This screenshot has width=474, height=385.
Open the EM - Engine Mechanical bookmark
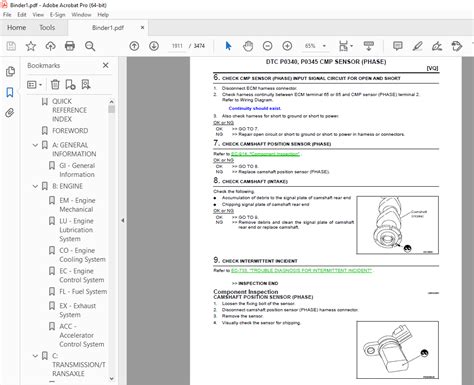[x=77, y=205]
